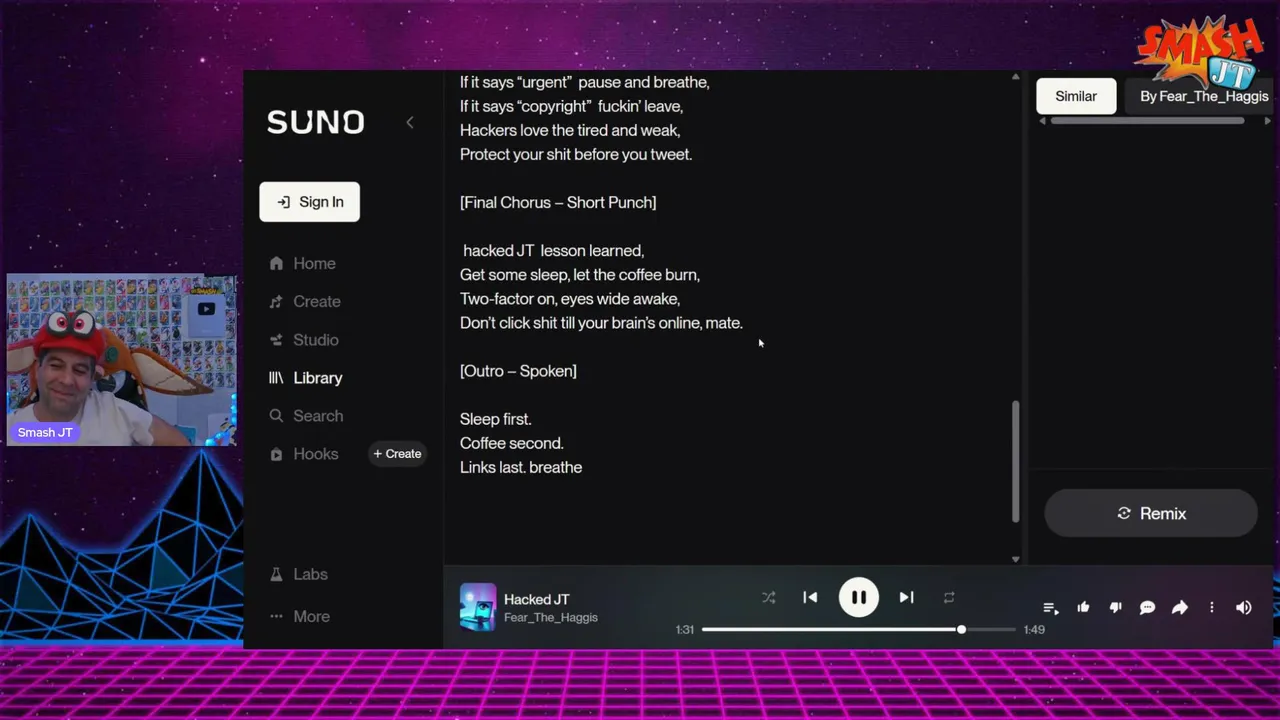Click the lyric 'Links last. breathe'
Screen dimensions: 1280x720
click(521, 467)
